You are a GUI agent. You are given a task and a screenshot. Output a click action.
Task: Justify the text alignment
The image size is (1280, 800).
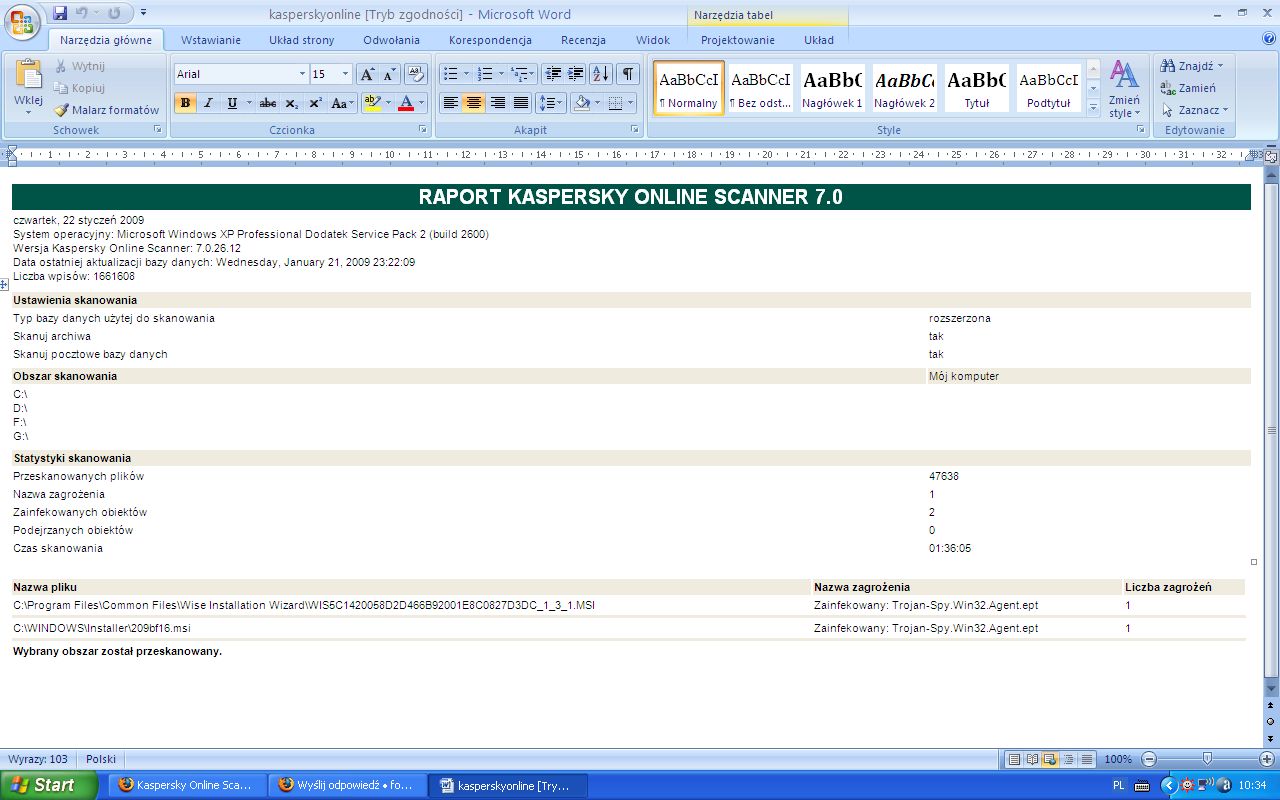[519, 102]
